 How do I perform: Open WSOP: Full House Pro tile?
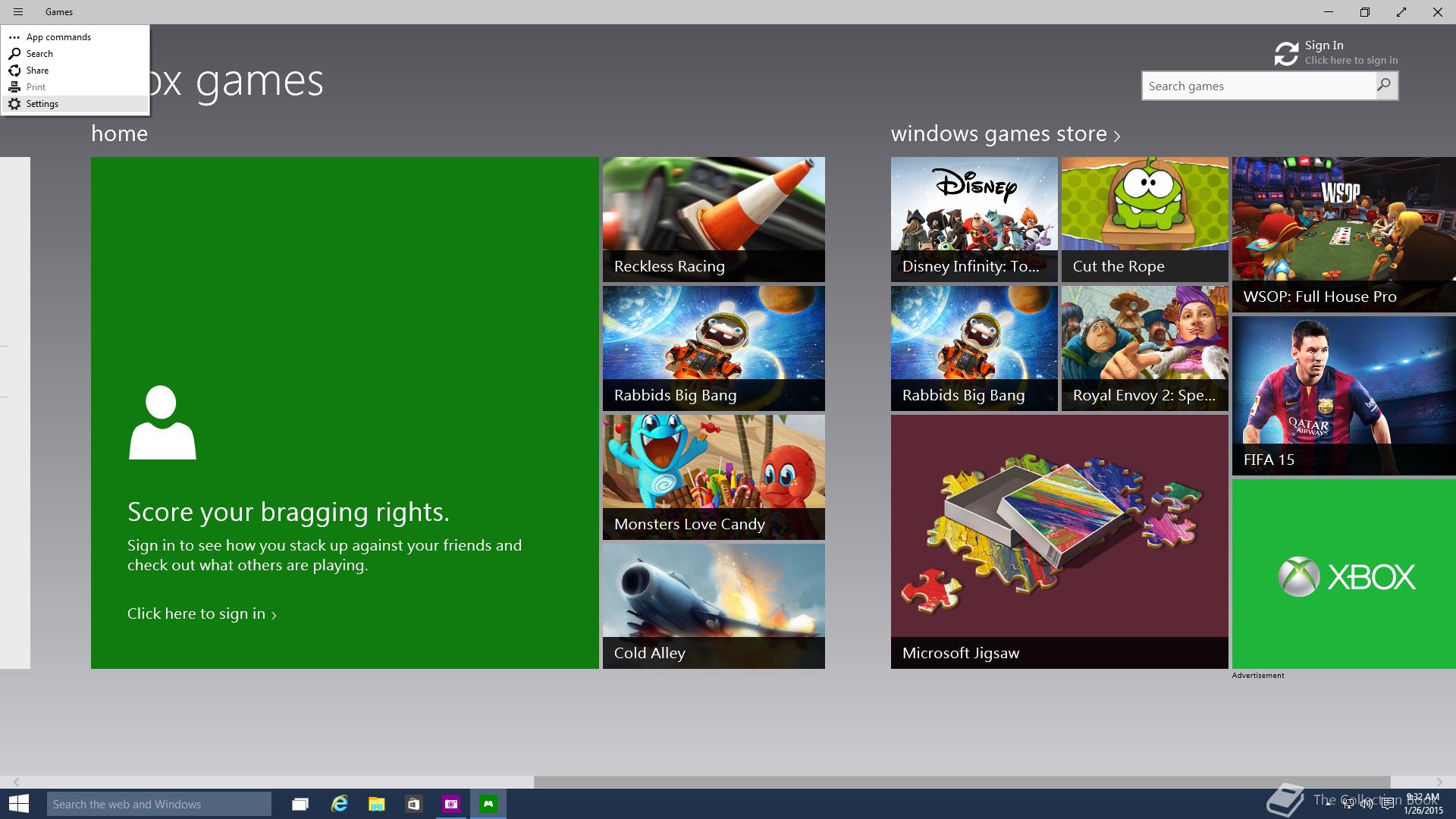[1344, 235]
